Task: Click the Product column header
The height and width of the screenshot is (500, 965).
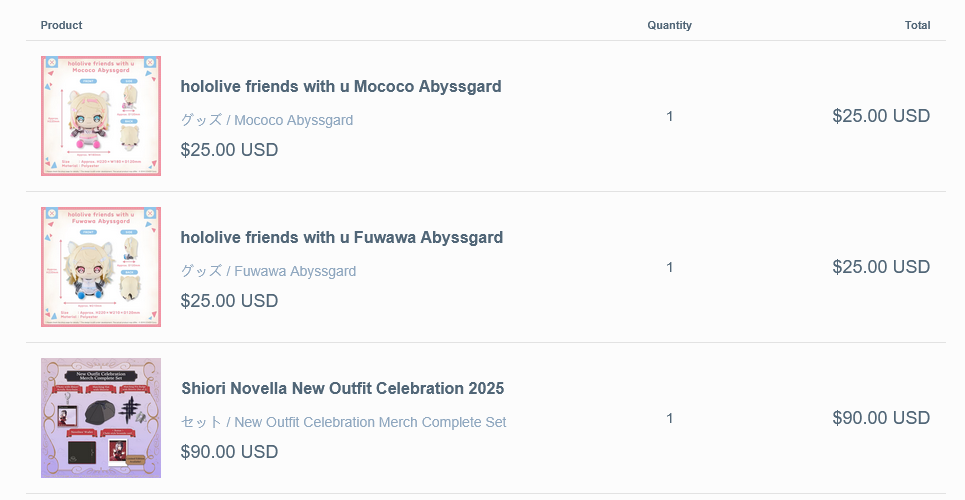Action: tap(62, 25)
